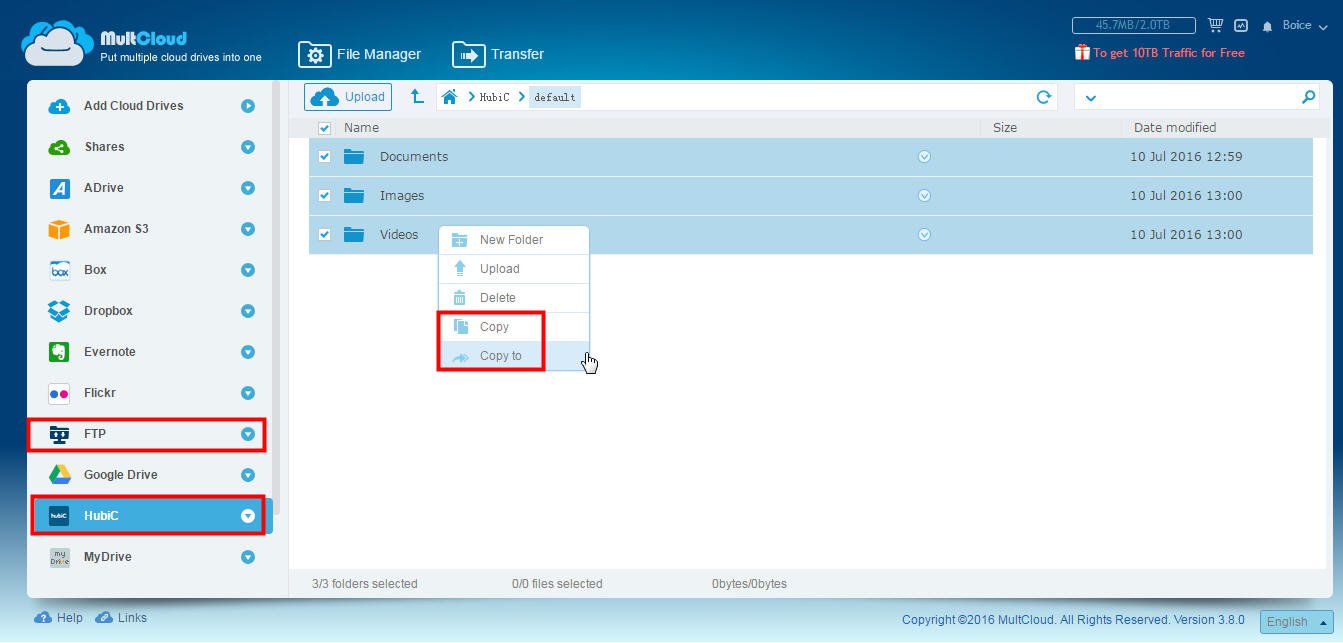
Task: Click the red gift box icon
Action: [1082, 52]
